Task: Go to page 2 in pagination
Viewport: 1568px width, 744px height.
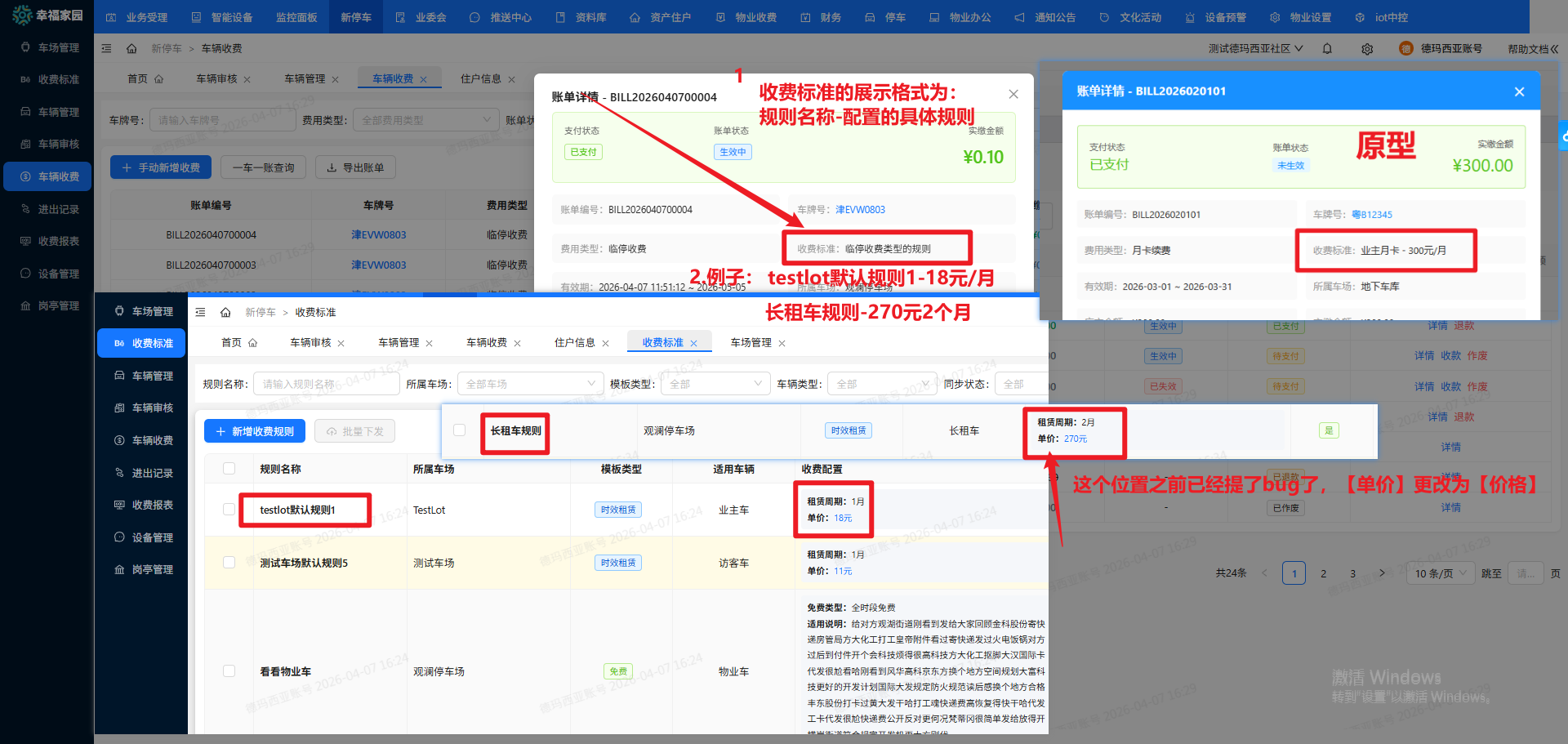Action: point(1324,573)
